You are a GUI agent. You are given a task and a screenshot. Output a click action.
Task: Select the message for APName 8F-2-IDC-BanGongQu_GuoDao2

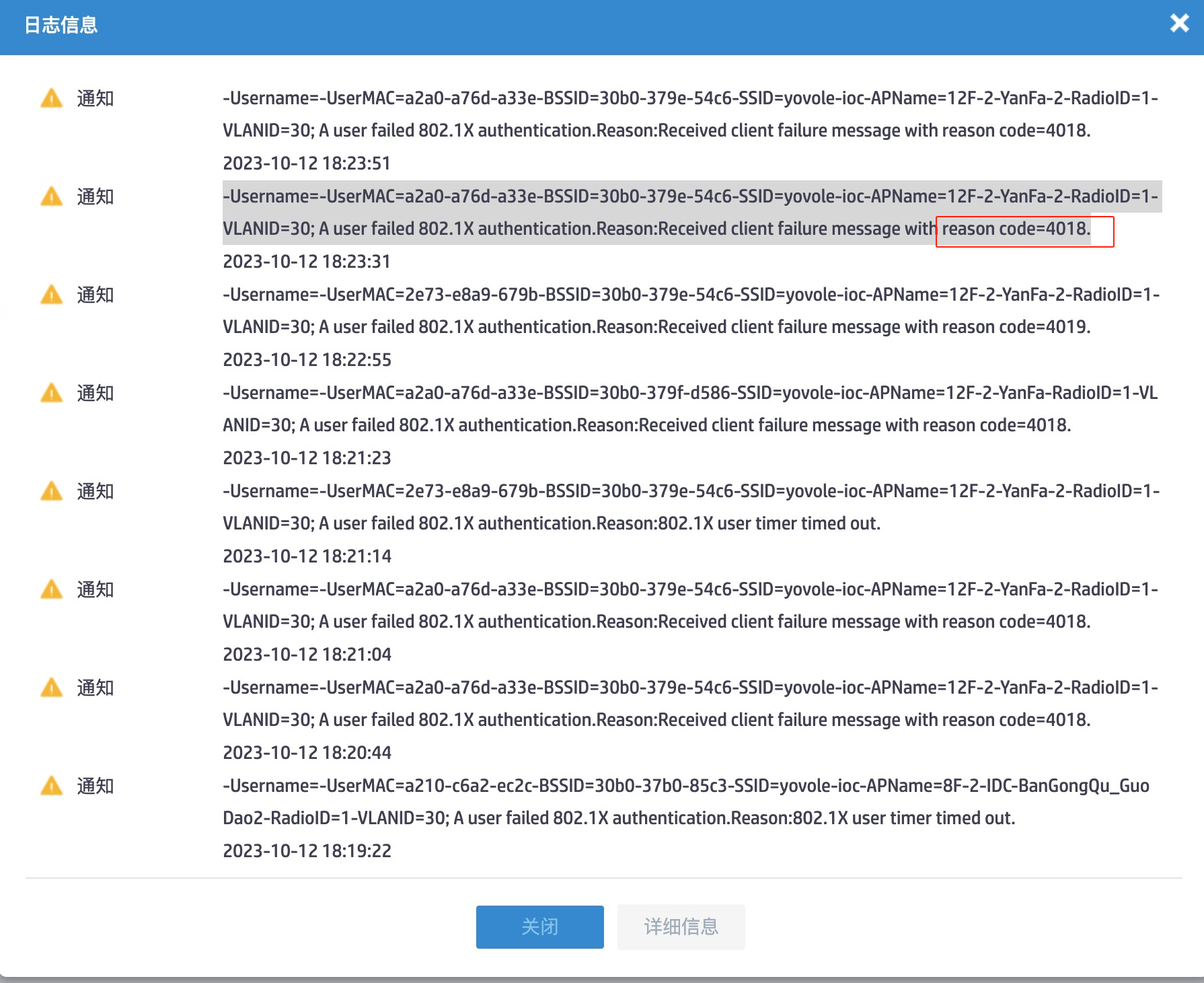click(686, 802)
